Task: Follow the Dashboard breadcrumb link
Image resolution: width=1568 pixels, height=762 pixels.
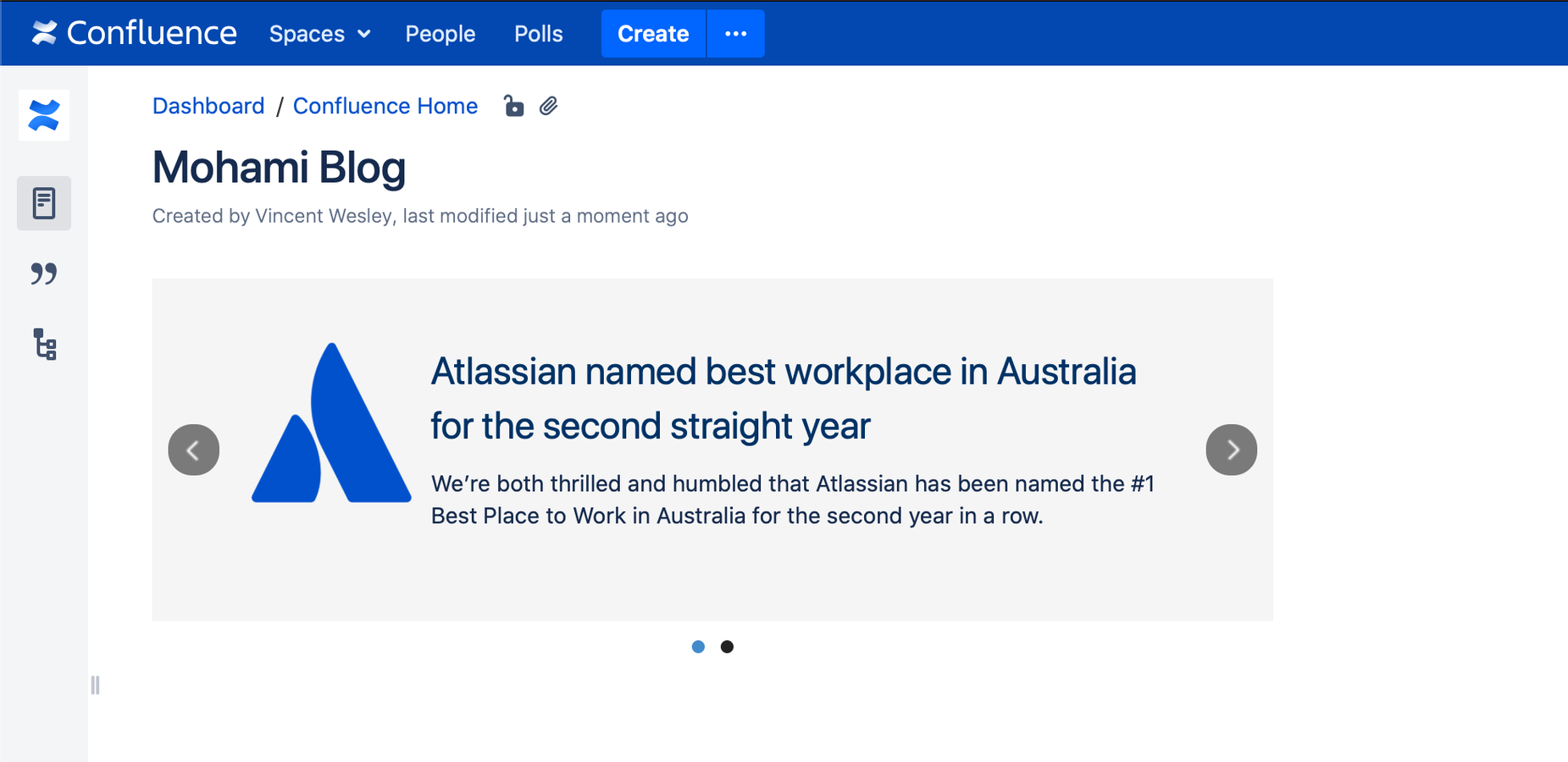Action: [208, 106]
